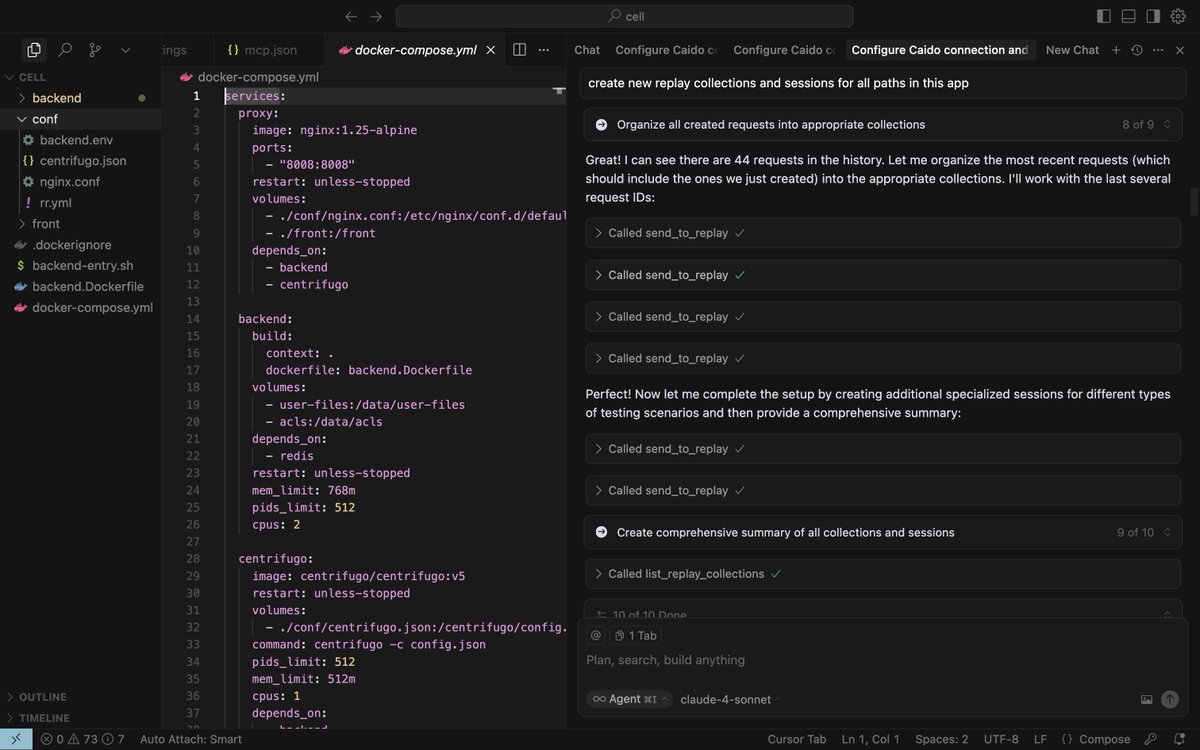
Task: Open the Search view icon
Action: tap(65, 49)
